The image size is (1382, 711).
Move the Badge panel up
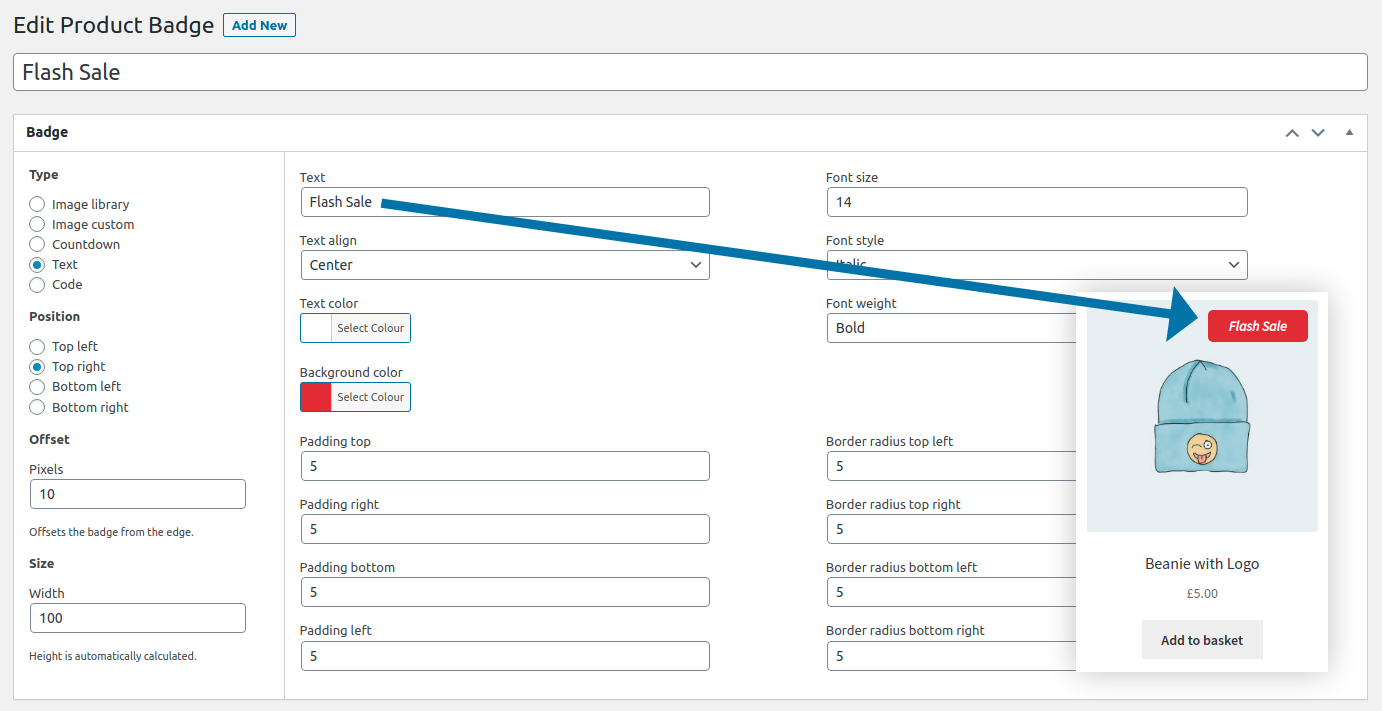coord(1292,133)
